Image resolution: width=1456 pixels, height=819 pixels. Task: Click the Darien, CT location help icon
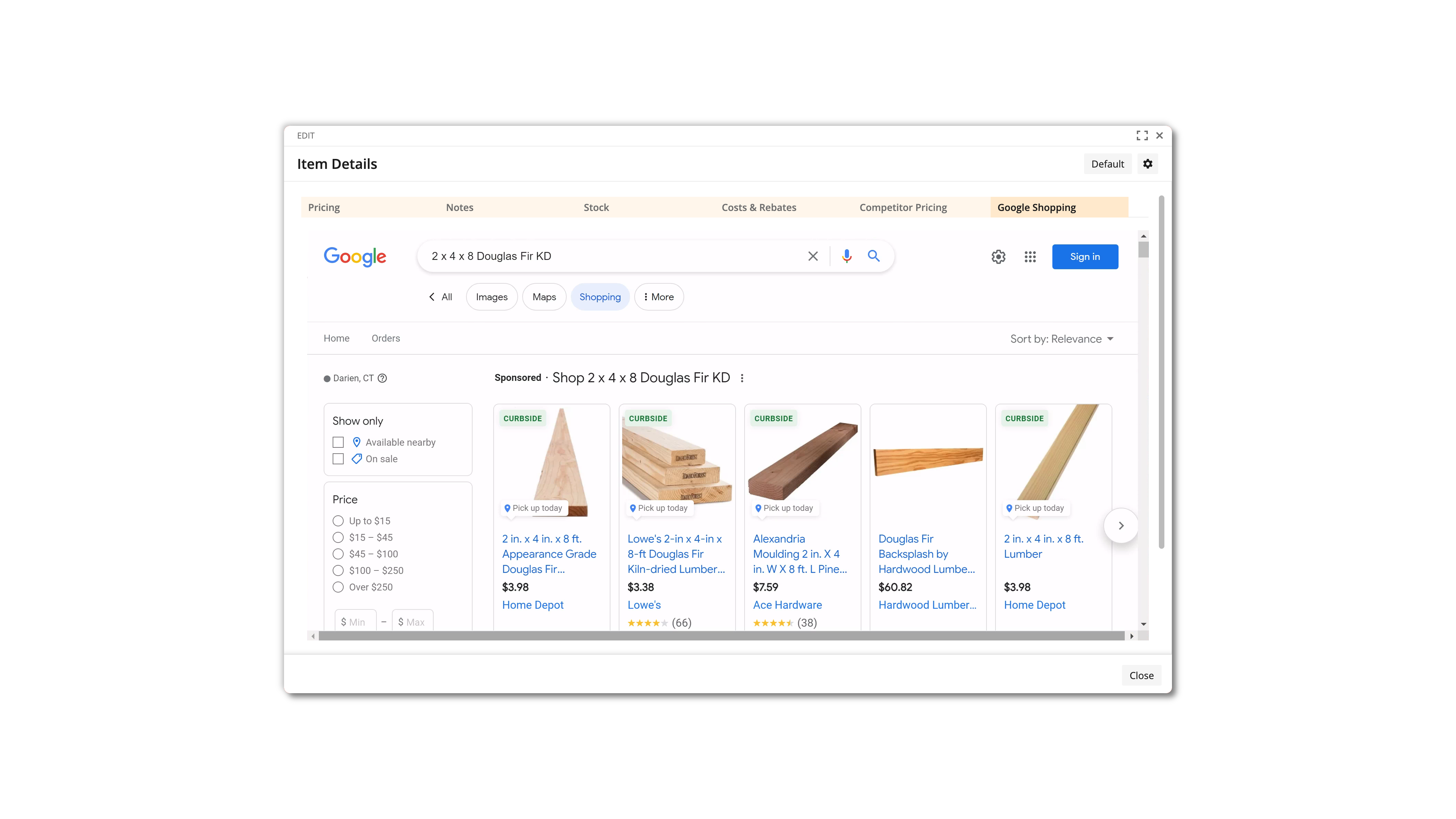point(382,378)
